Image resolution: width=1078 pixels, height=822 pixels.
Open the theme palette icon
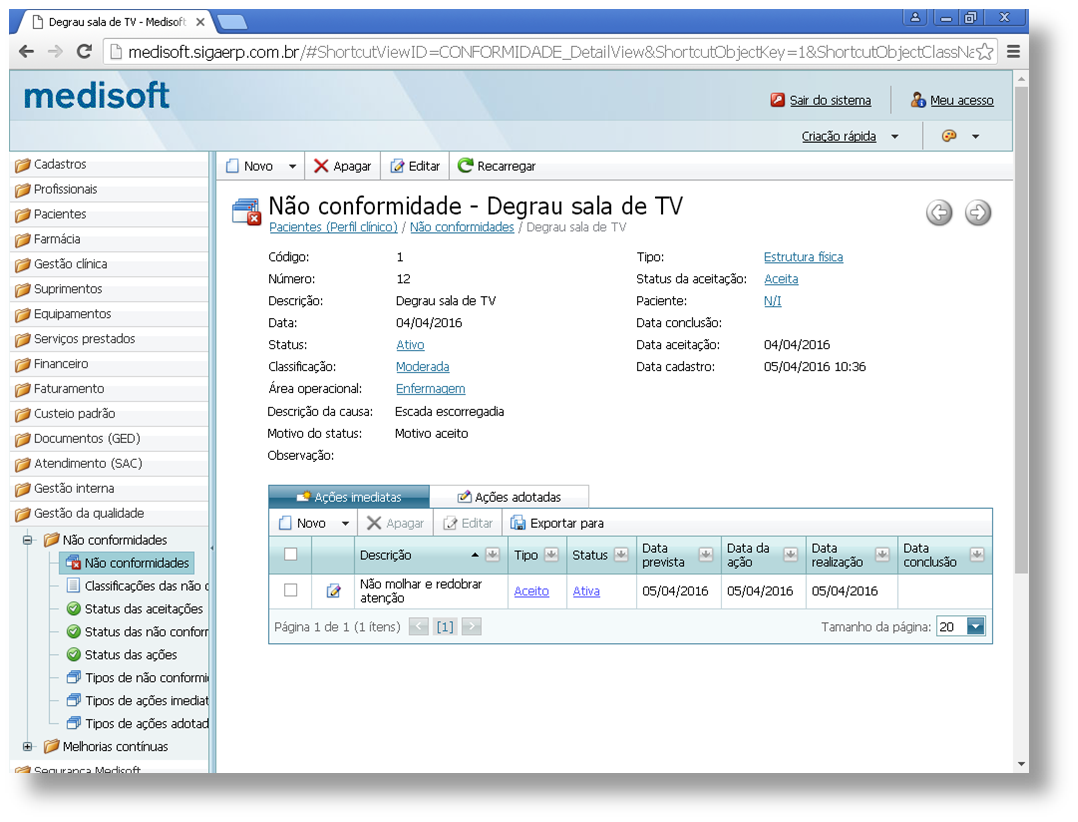(x=950, y=136)
